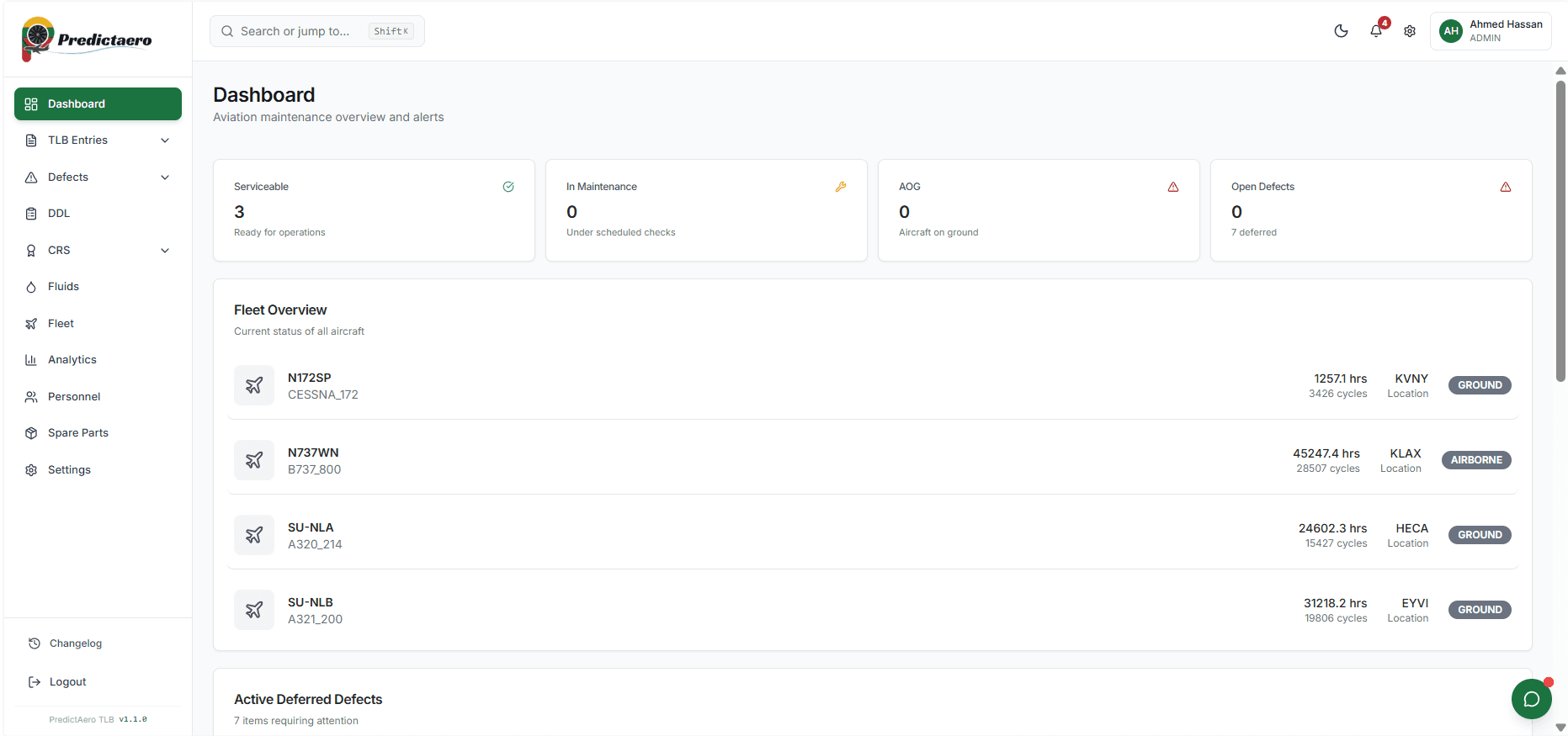Click the DDL clipboard icon
Image resolution: width=1568 pixels, height=736 pixels.
coord(31,214)
